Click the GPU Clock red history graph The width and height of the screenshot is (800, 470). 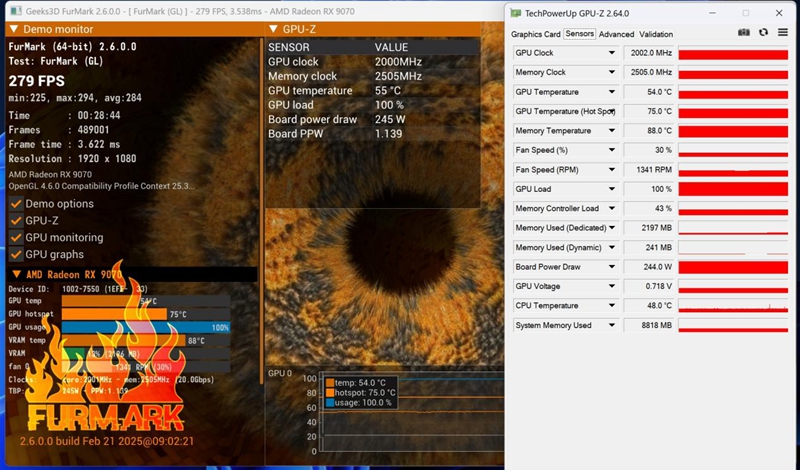(733, 53)
